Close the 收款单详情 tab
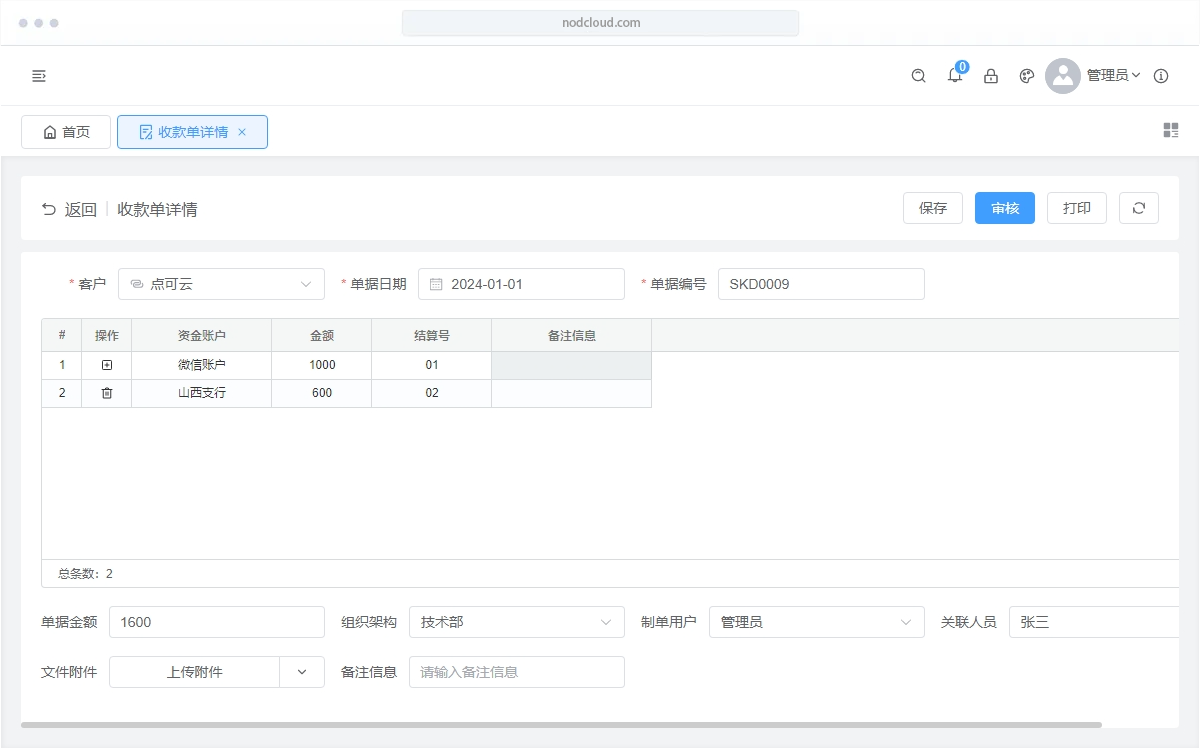1200x749 pixels. pos(242,132)
